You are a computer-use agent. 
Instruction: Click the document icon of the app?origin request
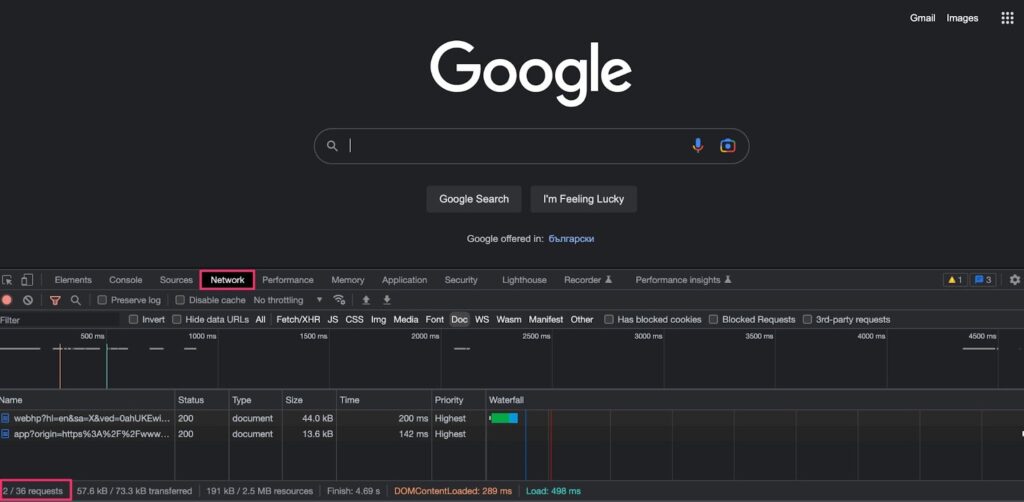[5, 434]
